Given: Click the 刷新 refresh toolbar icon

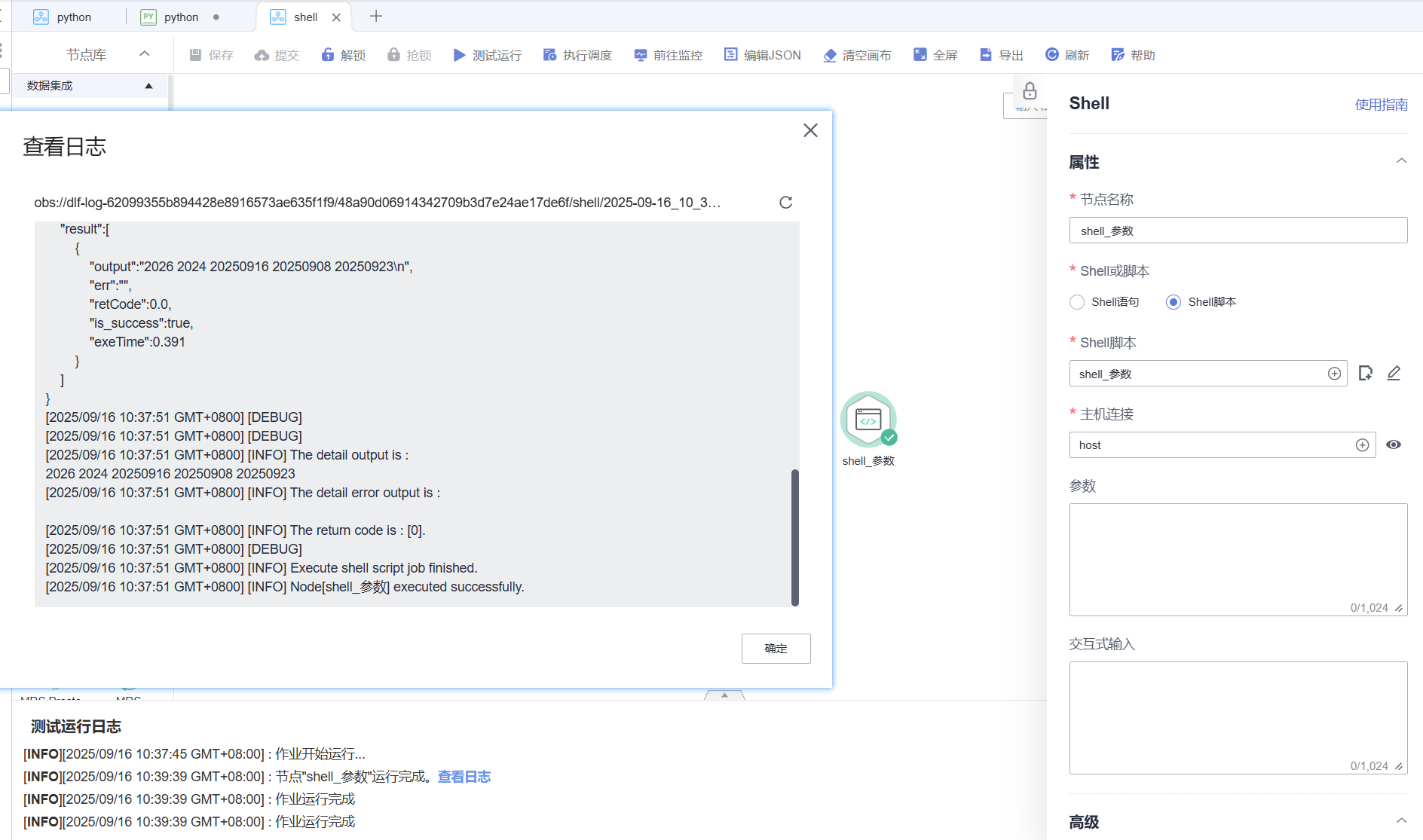Looking at the screenshot, I should (1052, 55).
